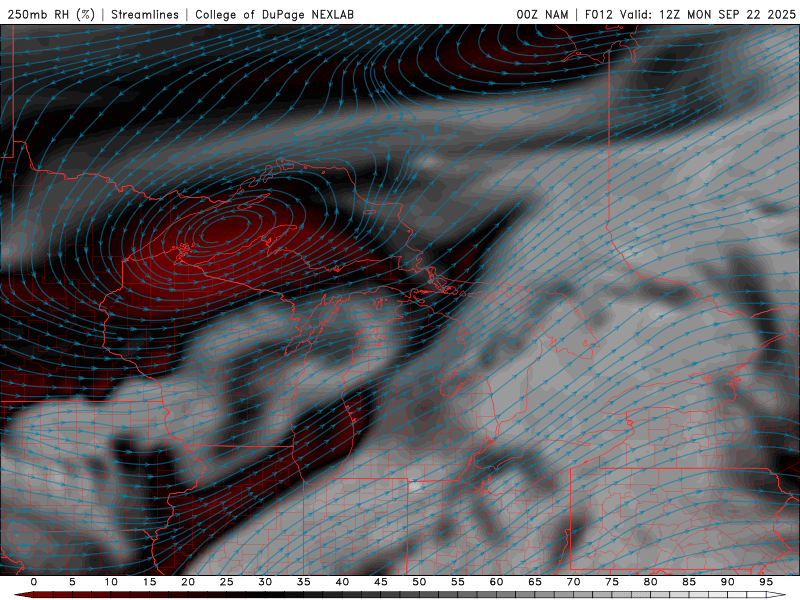
Task: Click the 60 tick on color scale
Action: click(x=496, y=582)
